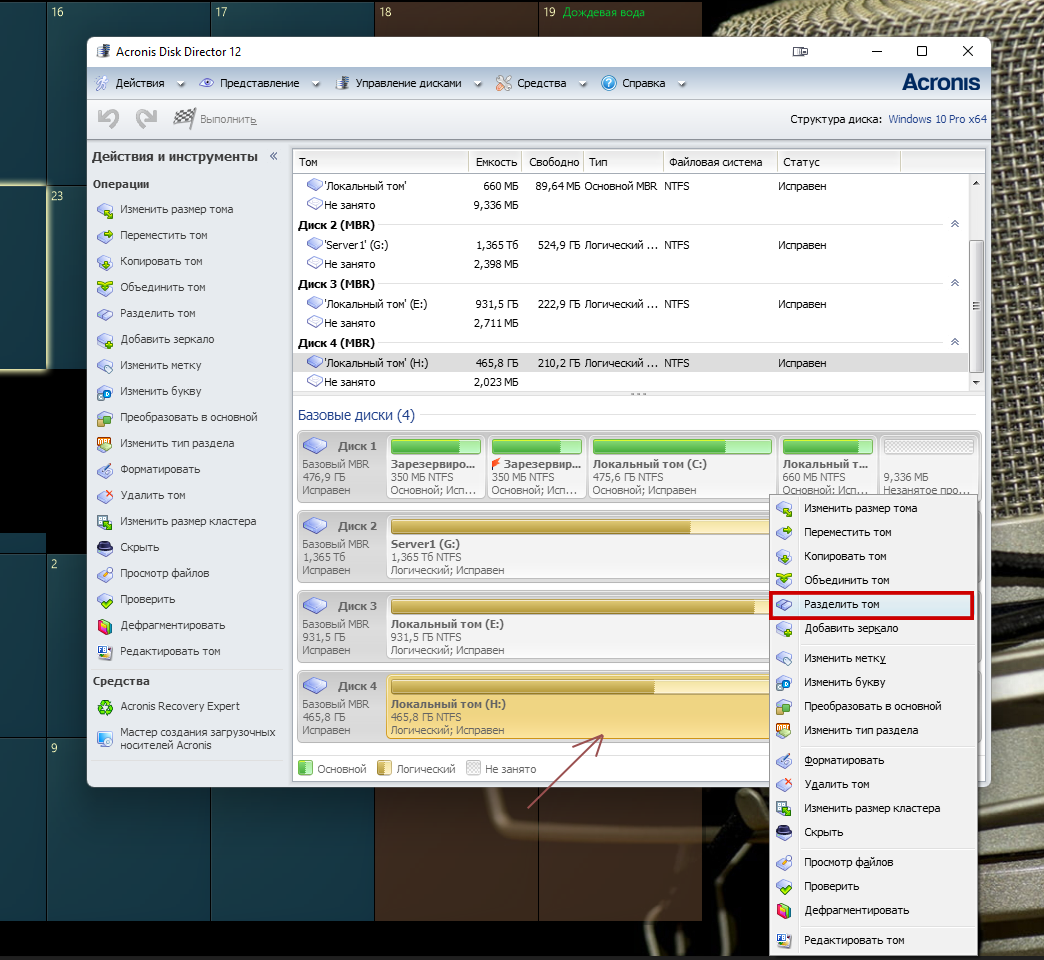Choose 'Дефрагментировать' in context menu
This screenshot has width=1044, height=960.
pyautogui.click(x=872, y=910)
